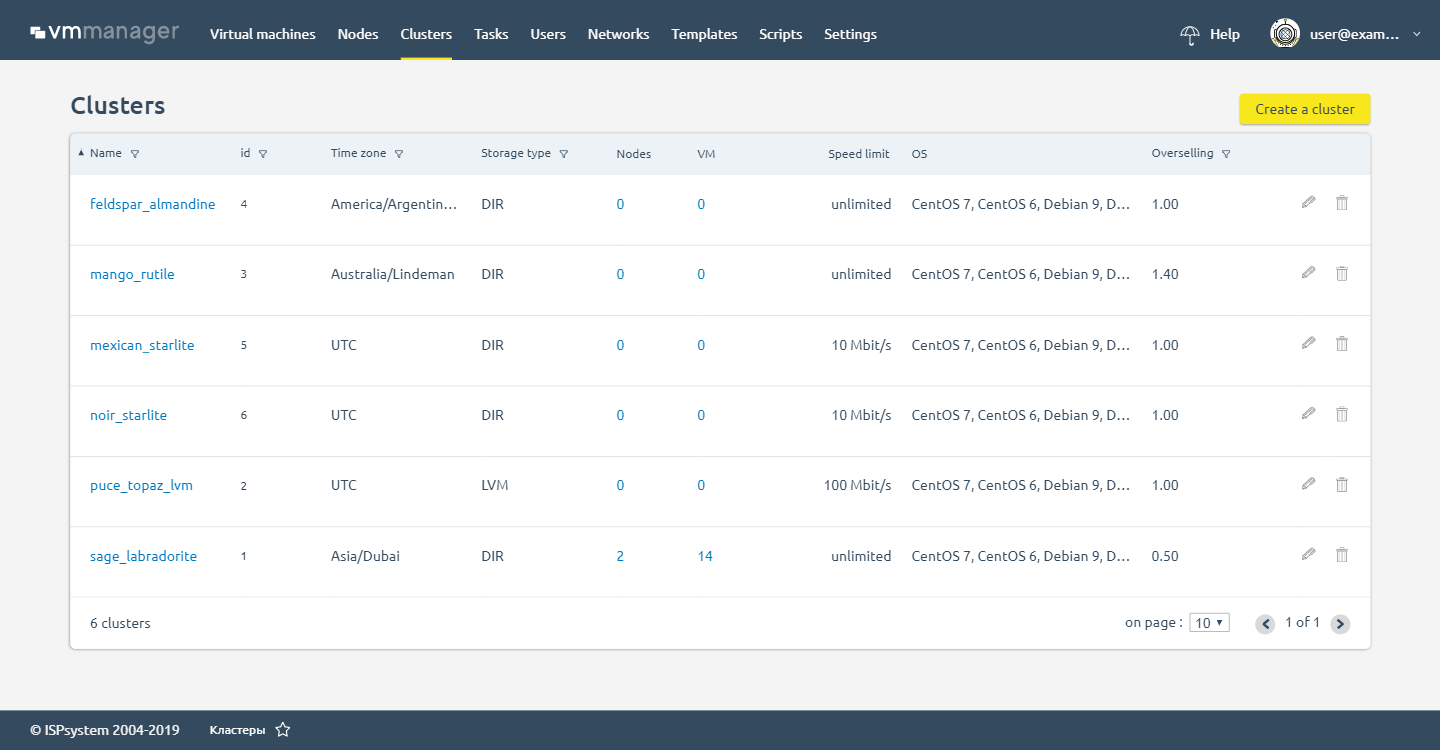Delete the feldspar_almandine cluster via trash icon
The height and width of the screenshot is (750, 1440).
pyautogui.click(x=1342, y=202)
